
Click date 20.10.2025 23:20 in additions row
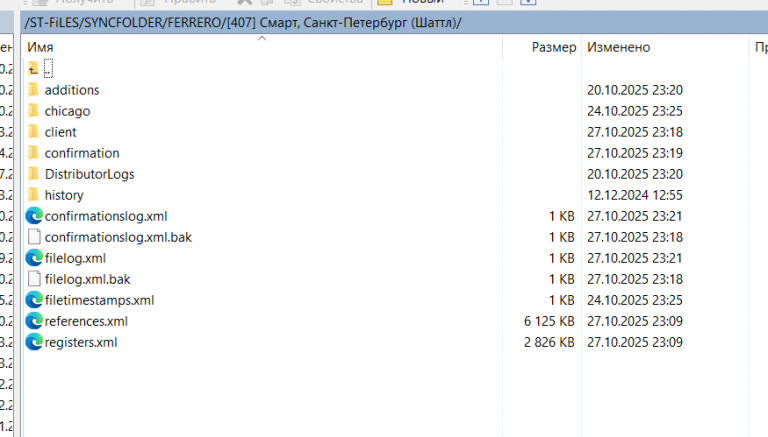635,90
